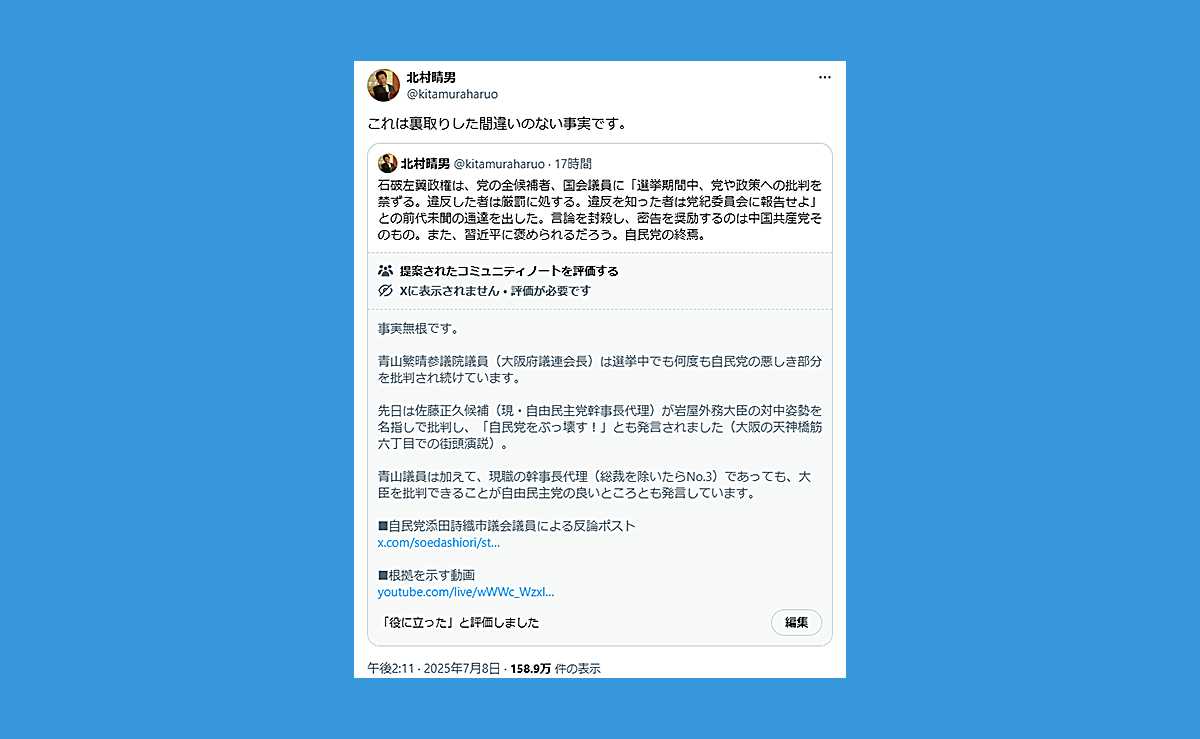The width and height of the screenshot is (1200, 739).
Task: Click the 「役に立った」と評価しました label
Action: point(460,623)
